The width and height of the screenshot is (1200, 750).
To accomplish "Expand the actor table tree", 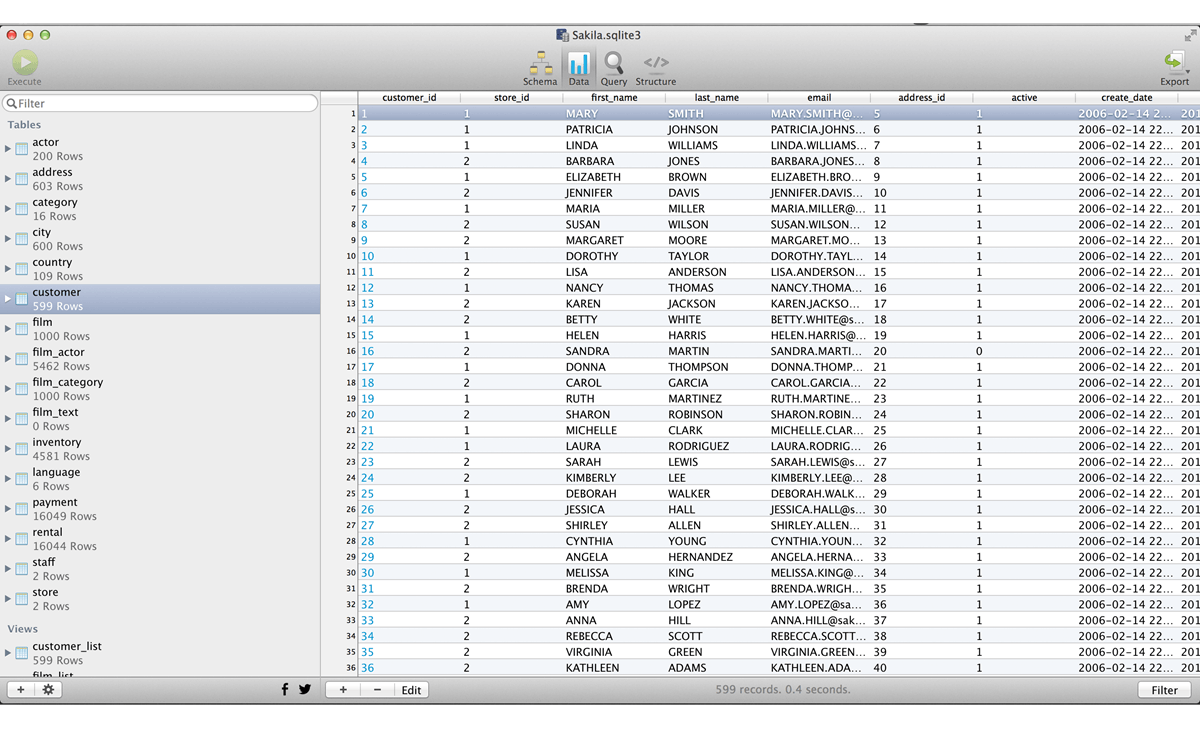I will [x=8, y=149].
